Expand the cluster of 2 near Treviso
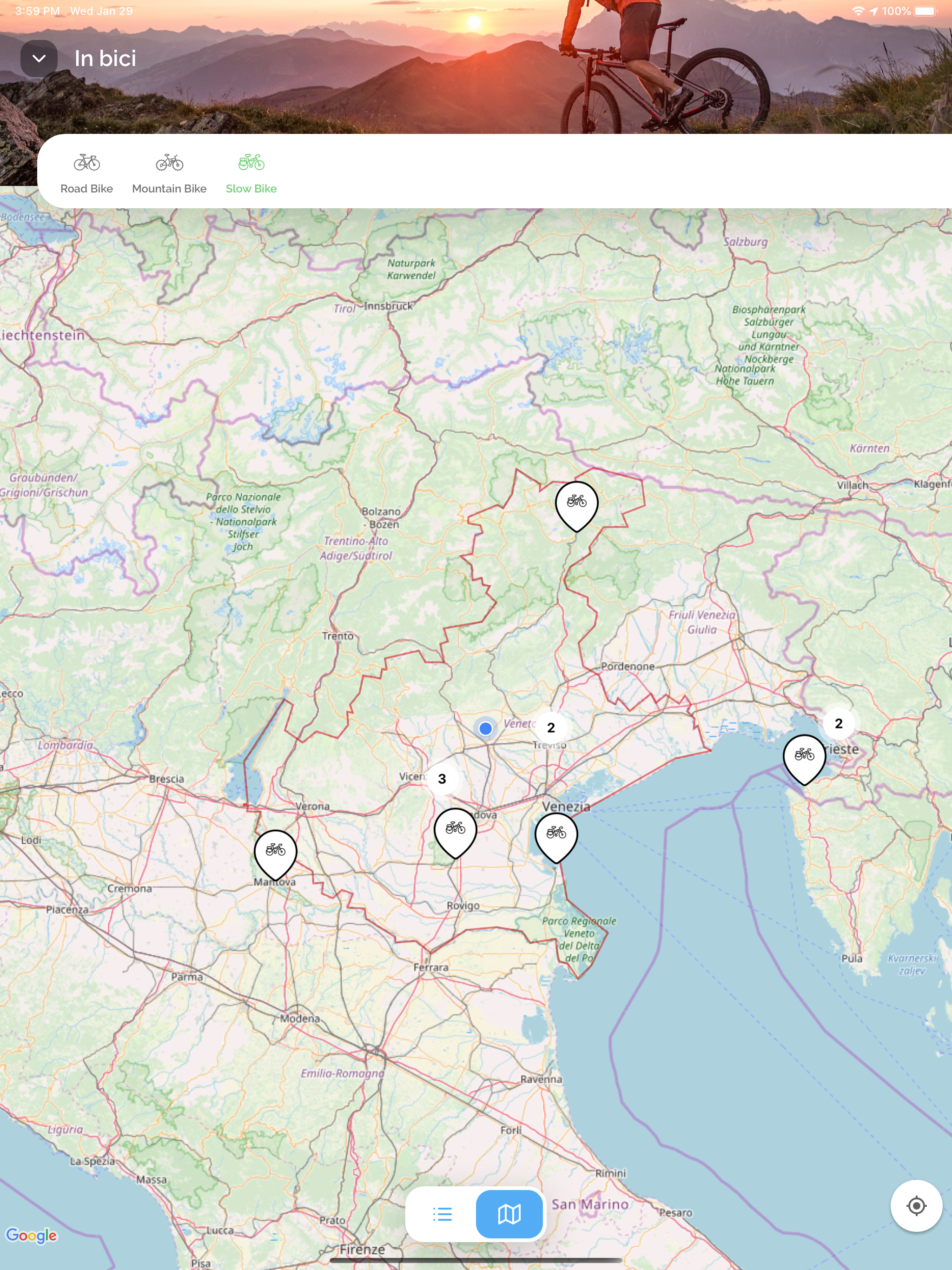Image resolution: width=952 pixels, height=1270 pixels. click(x=551, y=728)
